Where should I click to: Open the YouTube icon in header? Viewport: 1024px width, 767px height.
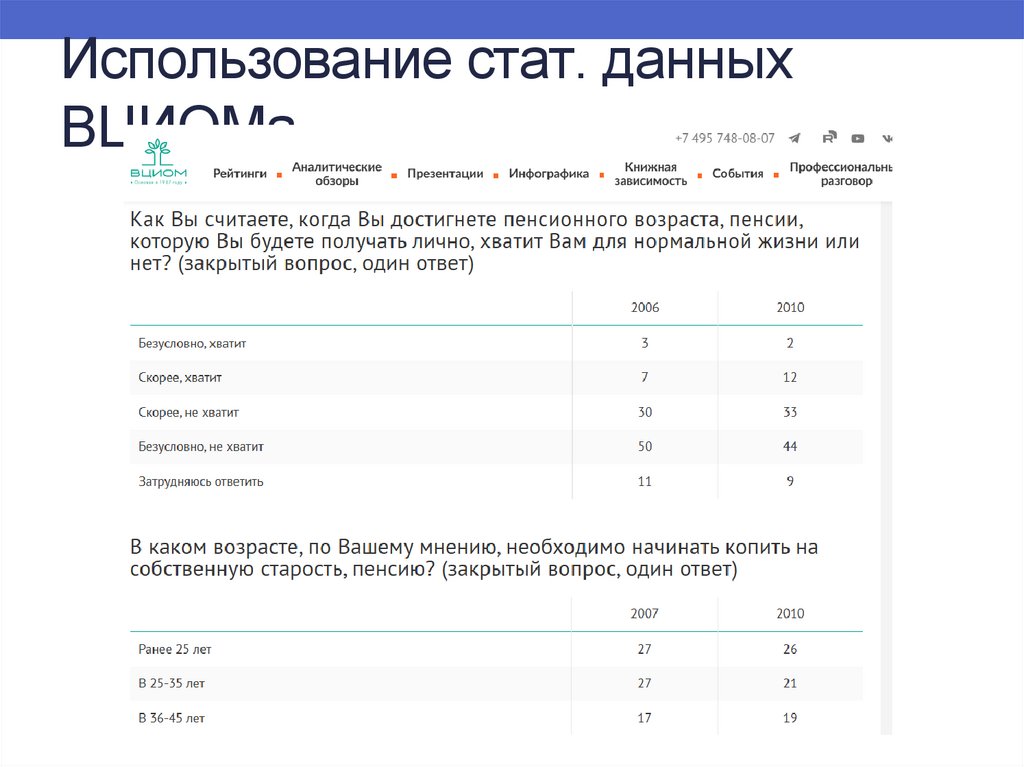pyautogui.click(x=858, y=139)
